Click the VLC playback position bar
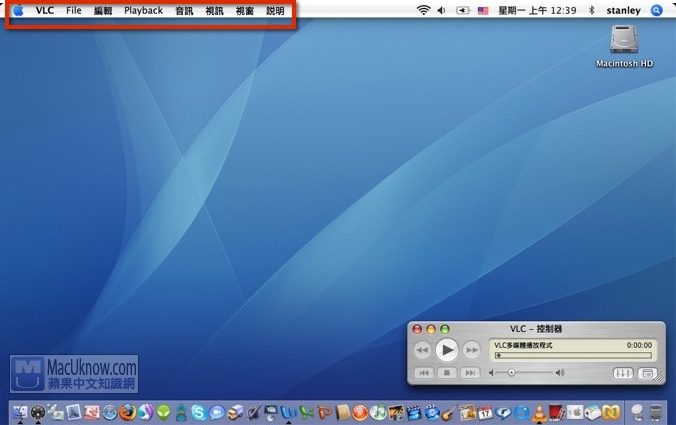676x425 pixels. [573, 355]
